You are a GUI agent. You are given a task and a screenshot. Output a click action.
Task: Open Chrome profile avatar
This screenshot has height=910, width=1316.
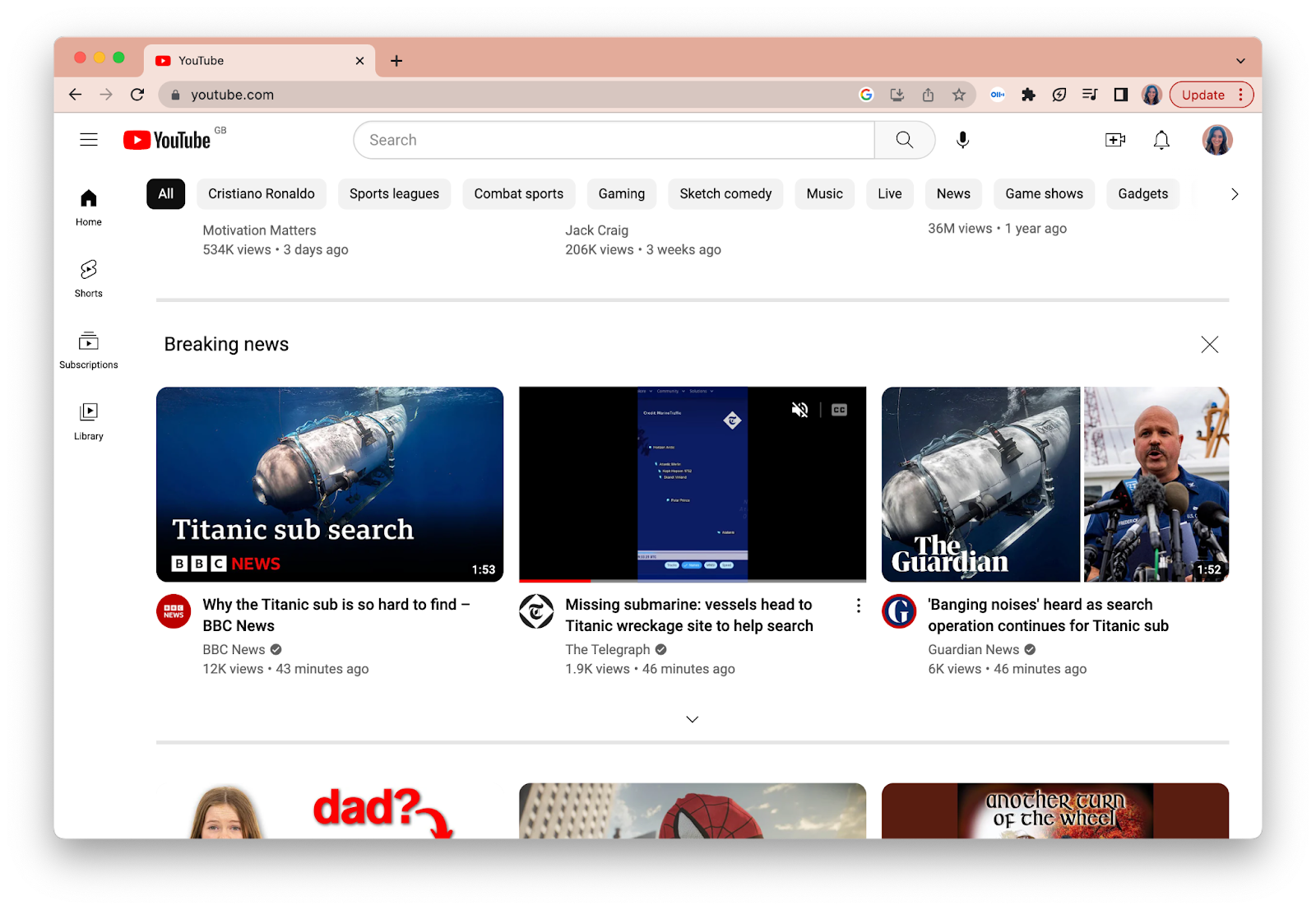1151,95
